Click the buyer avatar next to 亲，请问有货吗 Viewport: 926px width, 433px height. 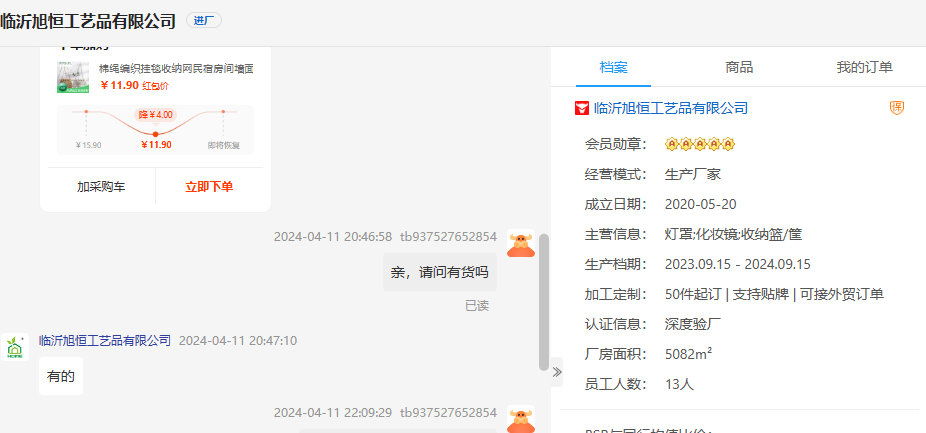(x=521, y=243)
